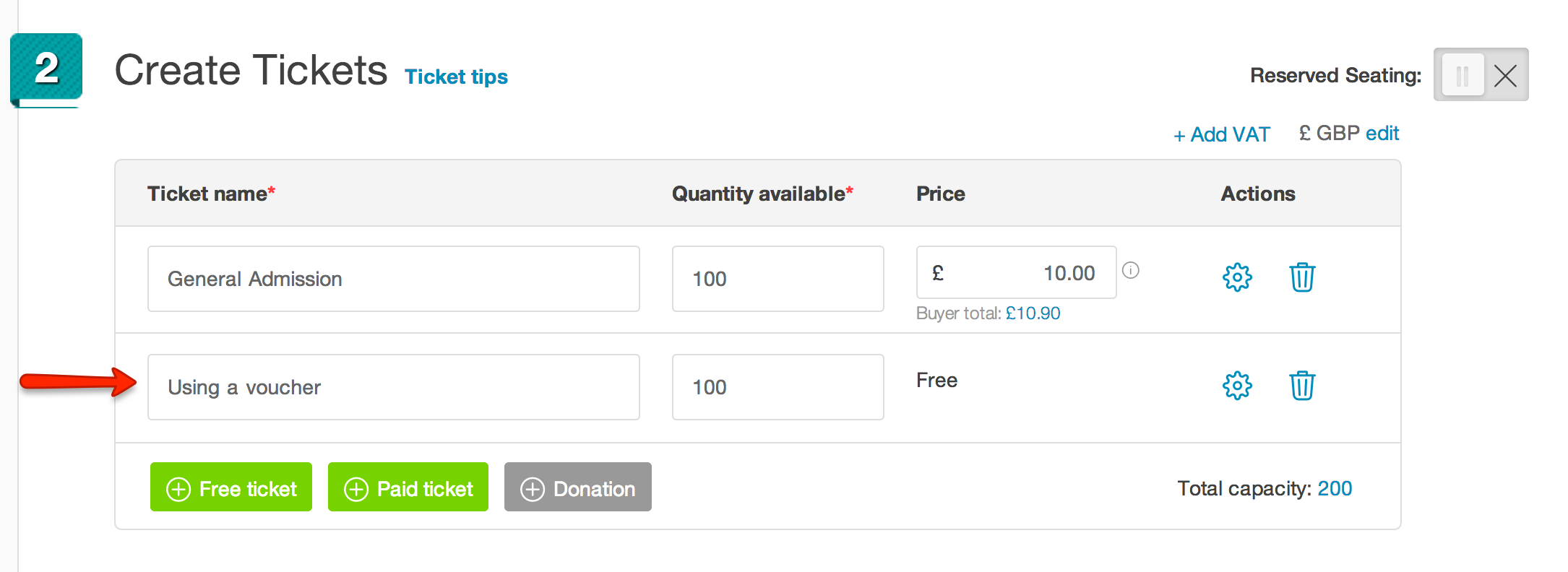Click the price info icon next to 10.00

click(x=1131, y=270)
